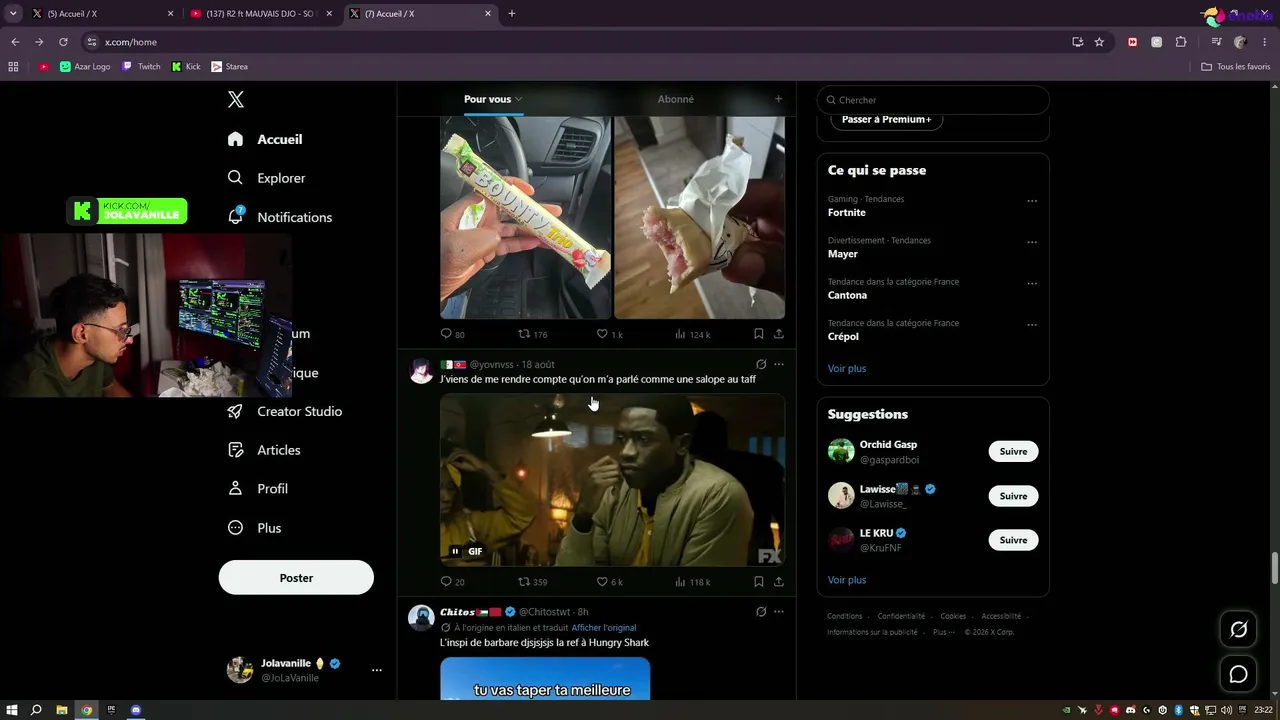The height and width of the screenshot is (720, 1280).
Task: Switch to the (5) Accueil / X tab
Action: (102, 14)
